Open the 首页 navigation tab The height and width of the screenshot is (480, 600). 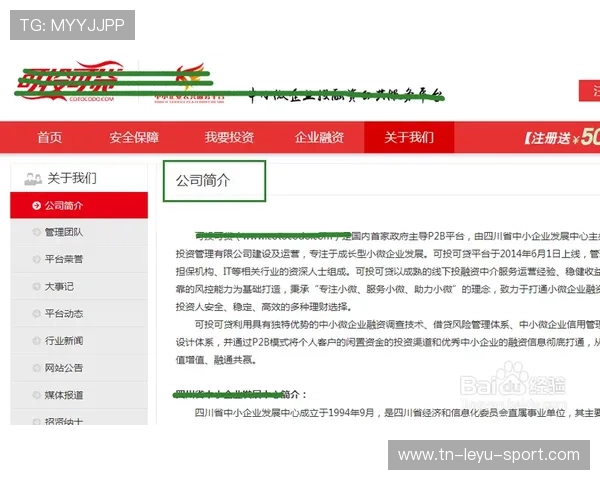click(49, 137)
